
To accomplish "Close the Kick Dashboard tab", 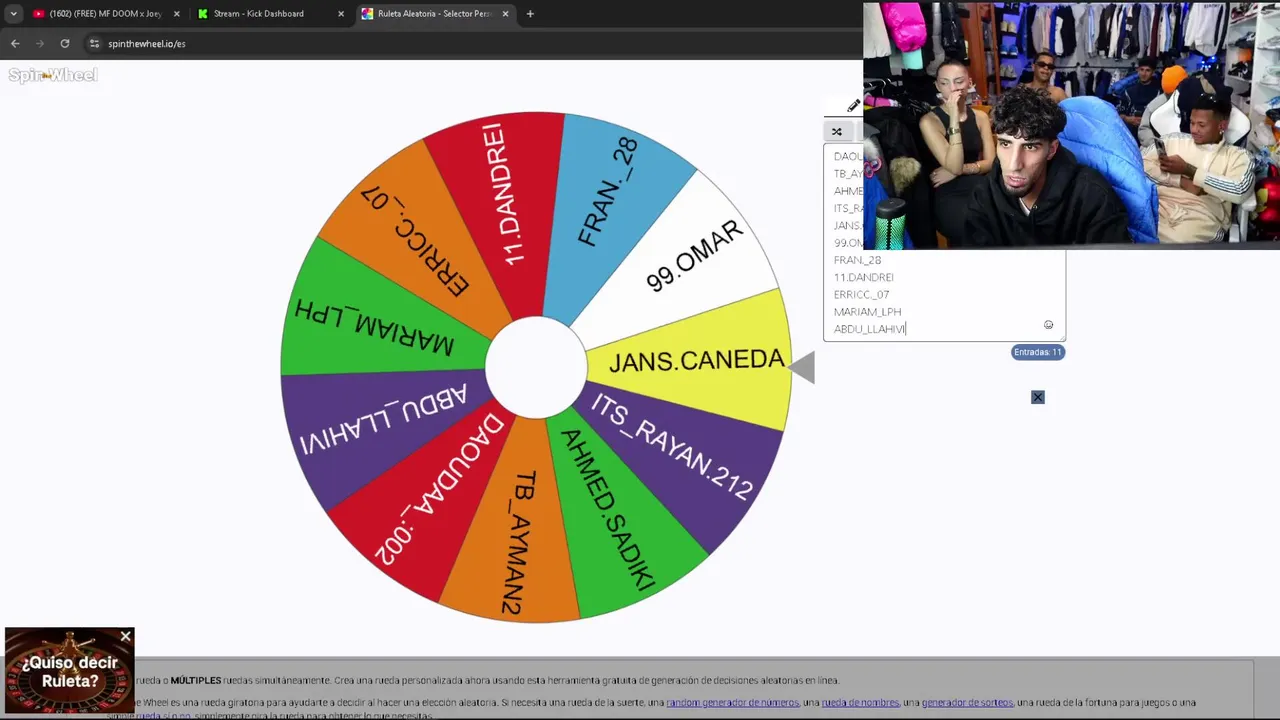I will 341,14.
